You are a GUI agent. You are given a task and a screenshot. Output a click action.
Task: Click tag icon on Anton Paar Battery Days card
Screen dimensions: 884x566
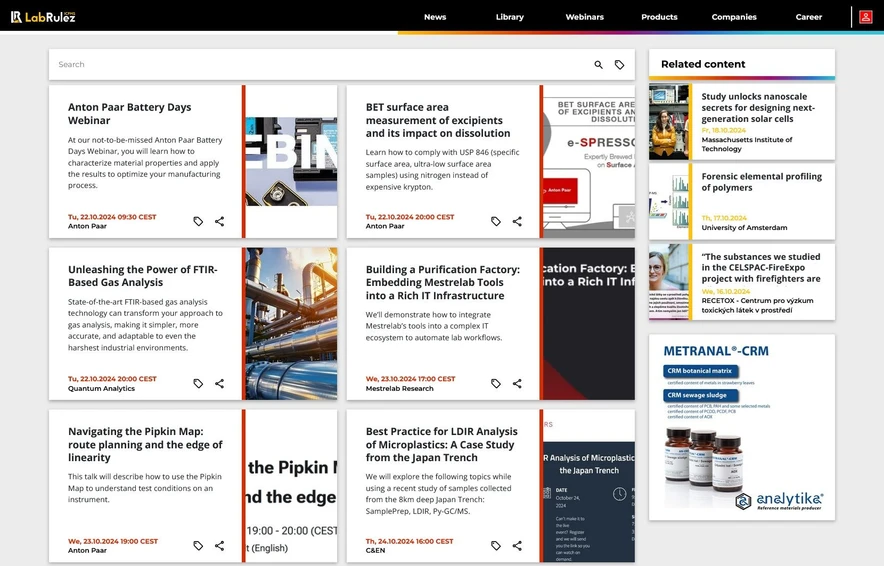point(198,222)
